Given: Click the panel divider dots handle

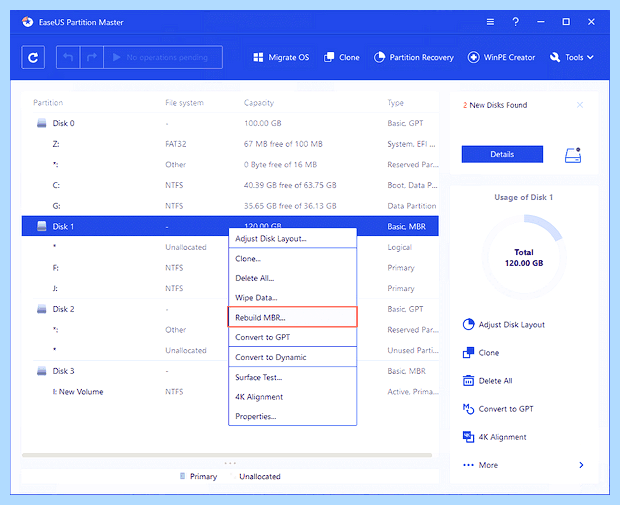Looking at the screenshot, I should [x=230, y=463].
